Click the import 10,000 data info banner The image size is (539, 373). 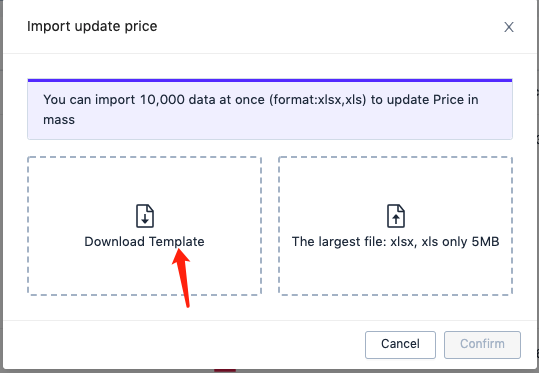pos(270,109)
